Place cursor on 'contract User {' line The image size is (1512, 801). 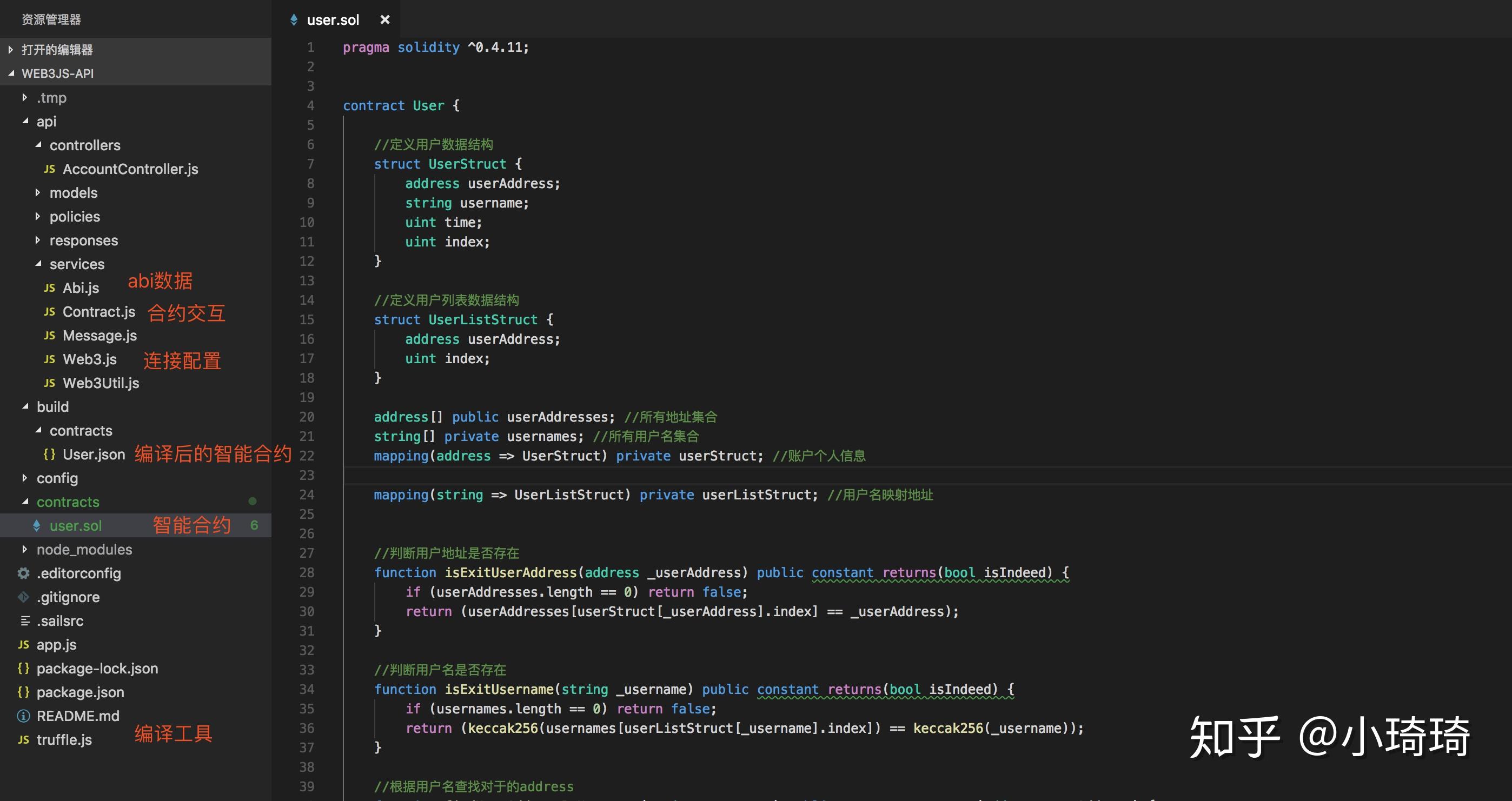tap(401, 105)
